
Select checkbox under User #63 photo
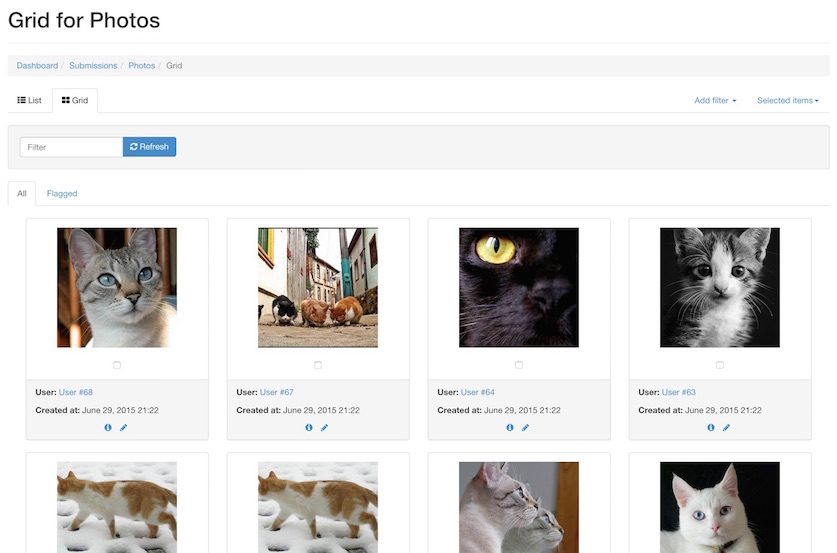[x=720, y=365]
